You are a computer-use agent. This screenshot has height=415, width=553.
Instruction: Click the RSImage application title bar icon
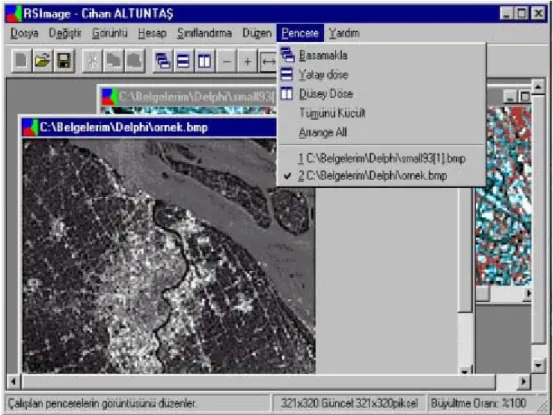14,14
